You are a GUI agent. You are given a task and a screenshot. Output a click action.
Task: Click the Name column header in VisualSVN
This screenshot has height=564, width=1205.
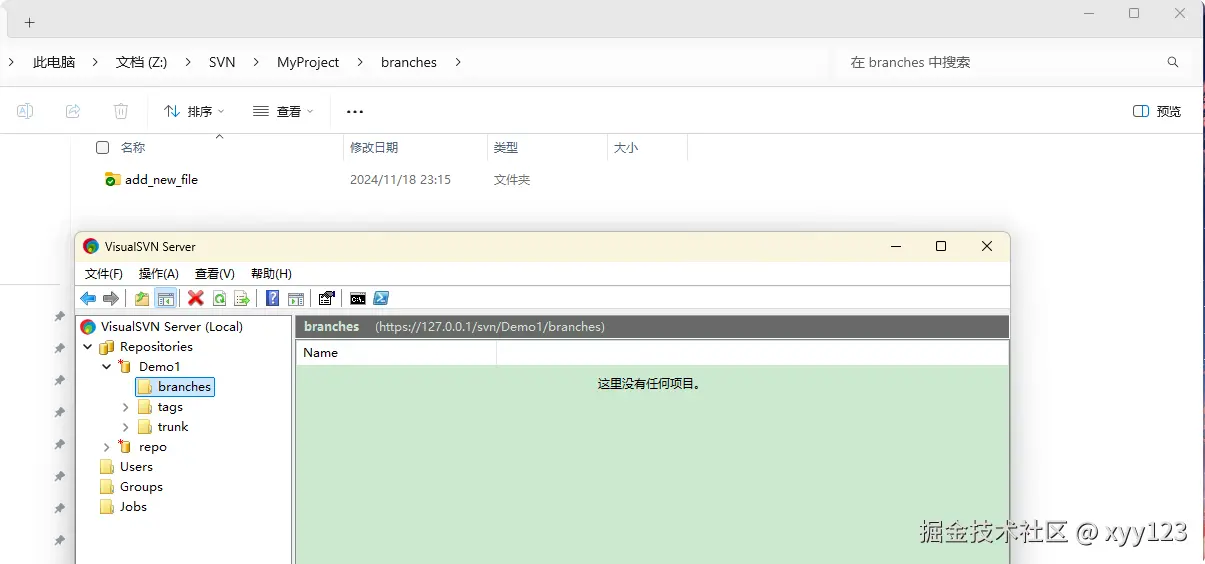point(396,353)
